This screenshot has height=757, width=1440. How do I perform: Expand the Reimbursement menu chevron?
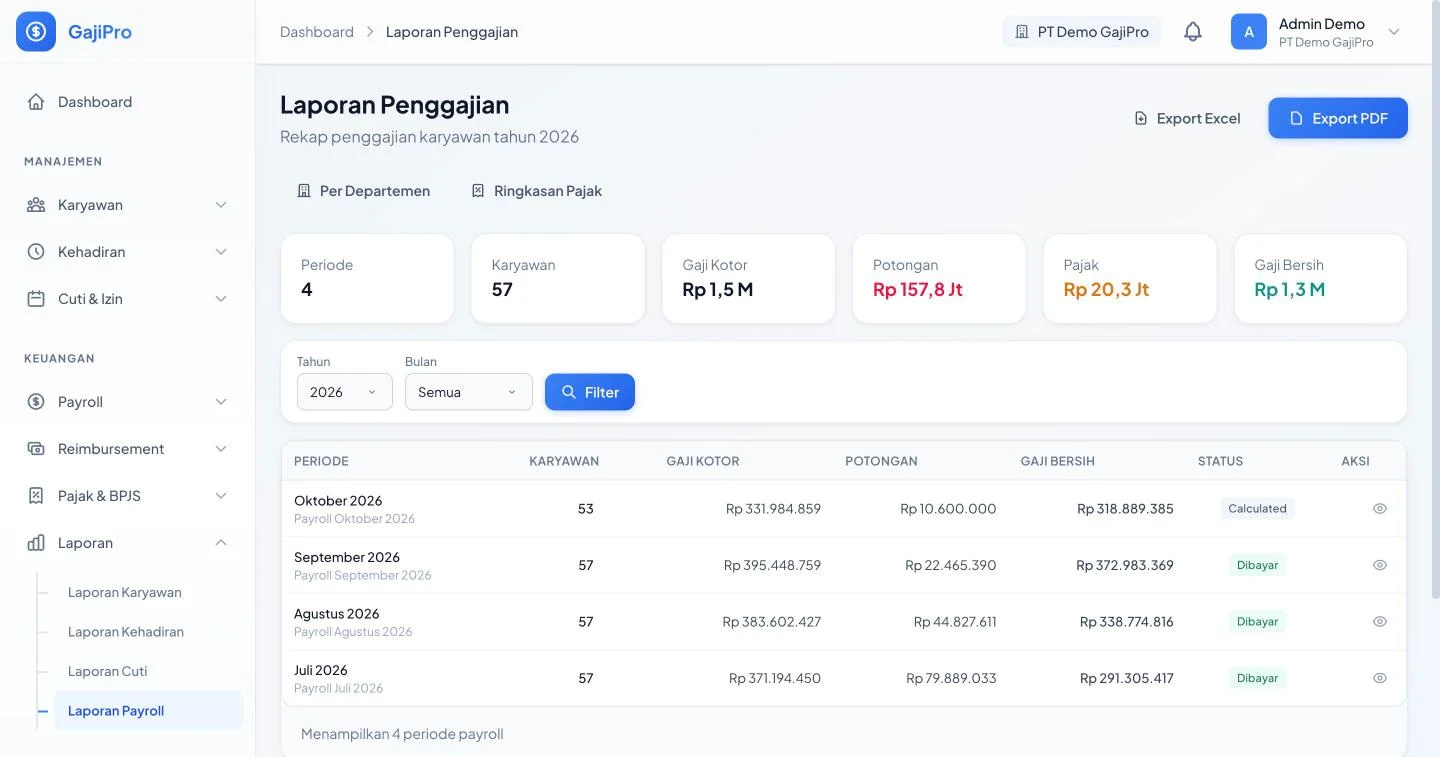[x=221, y=449]
